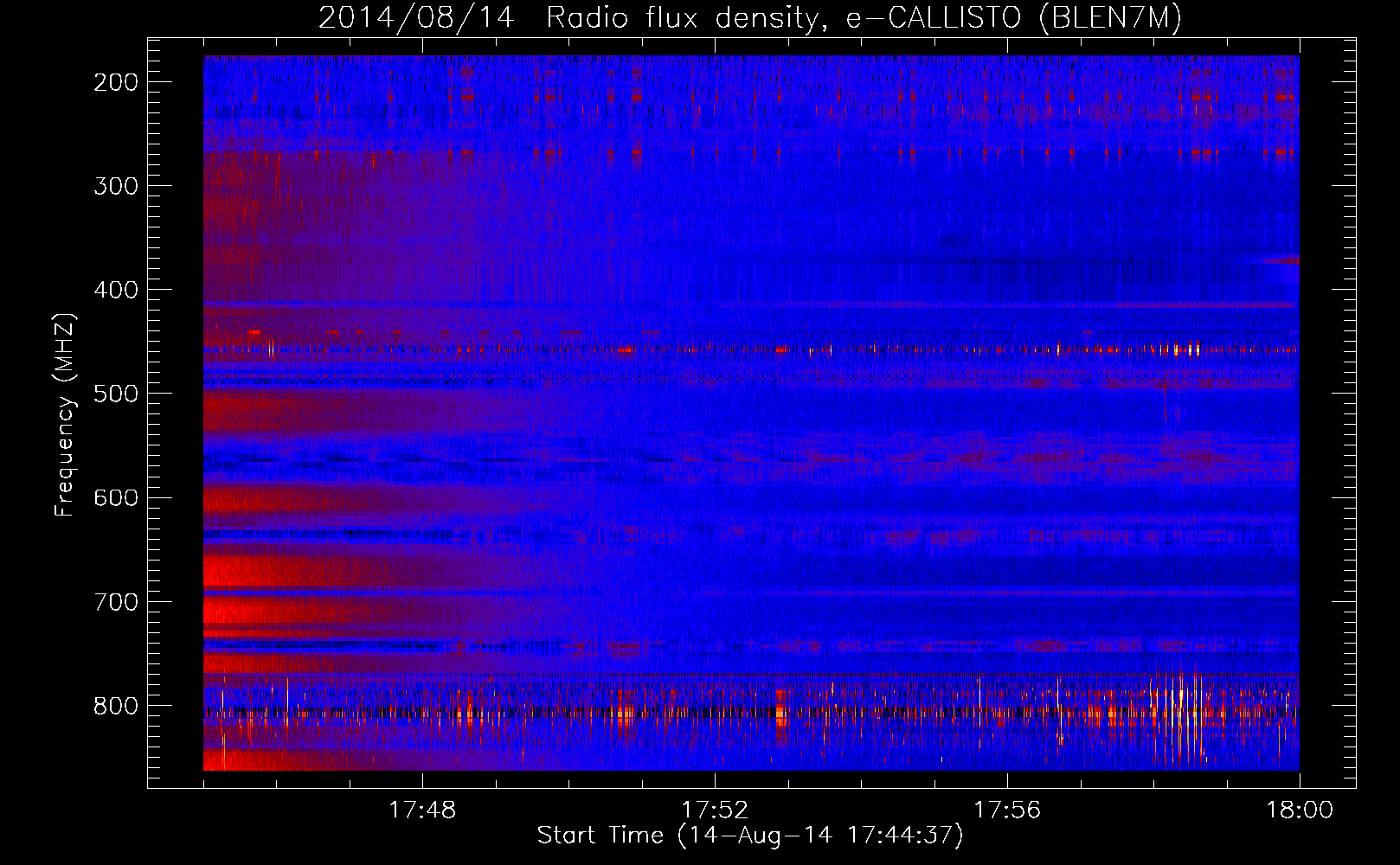Click the 500 frequency tick label
The image size is (1400, 865).
coord(116,394)
